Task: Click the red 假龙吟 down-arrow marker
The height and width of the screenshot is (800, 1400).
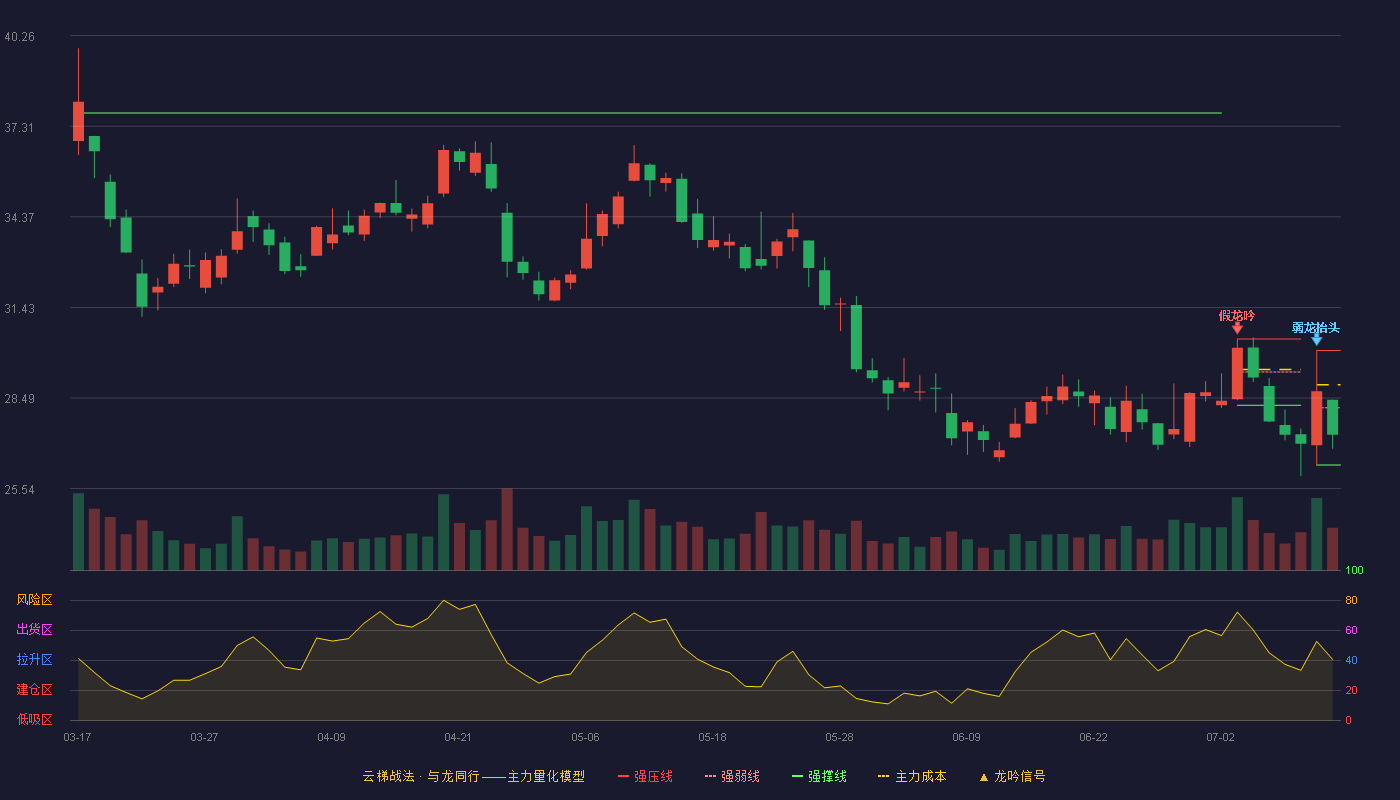Action: [x=1237, y=327]
